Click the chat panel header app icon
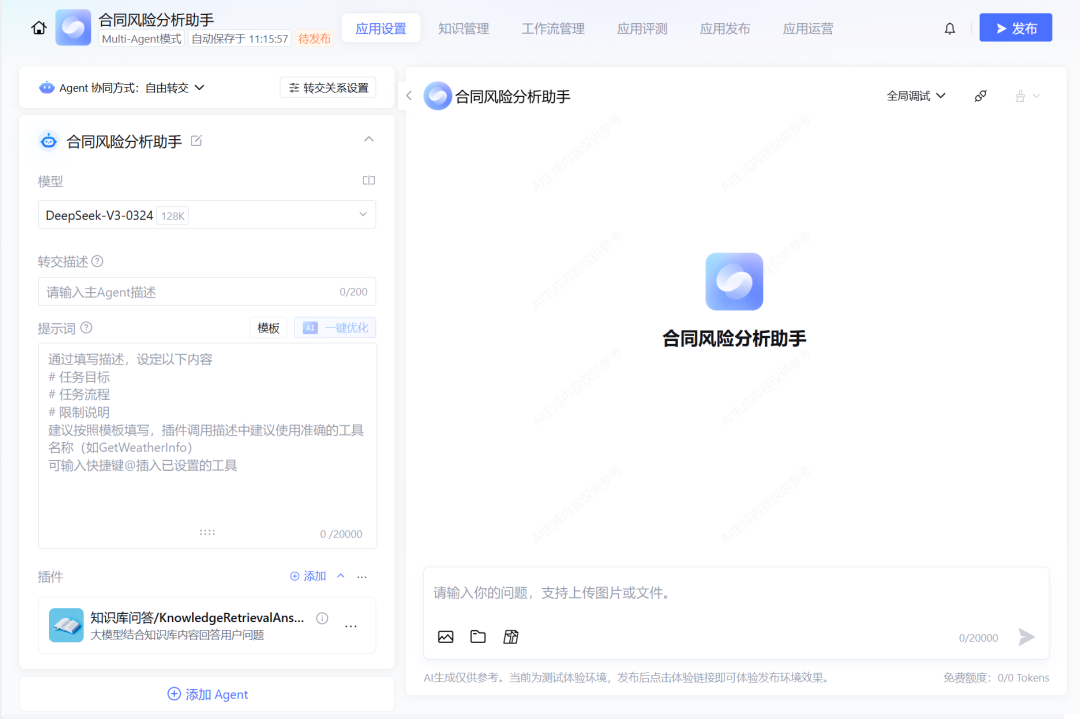The height and width of the screenshot is (719, 1080). (437, 96)
